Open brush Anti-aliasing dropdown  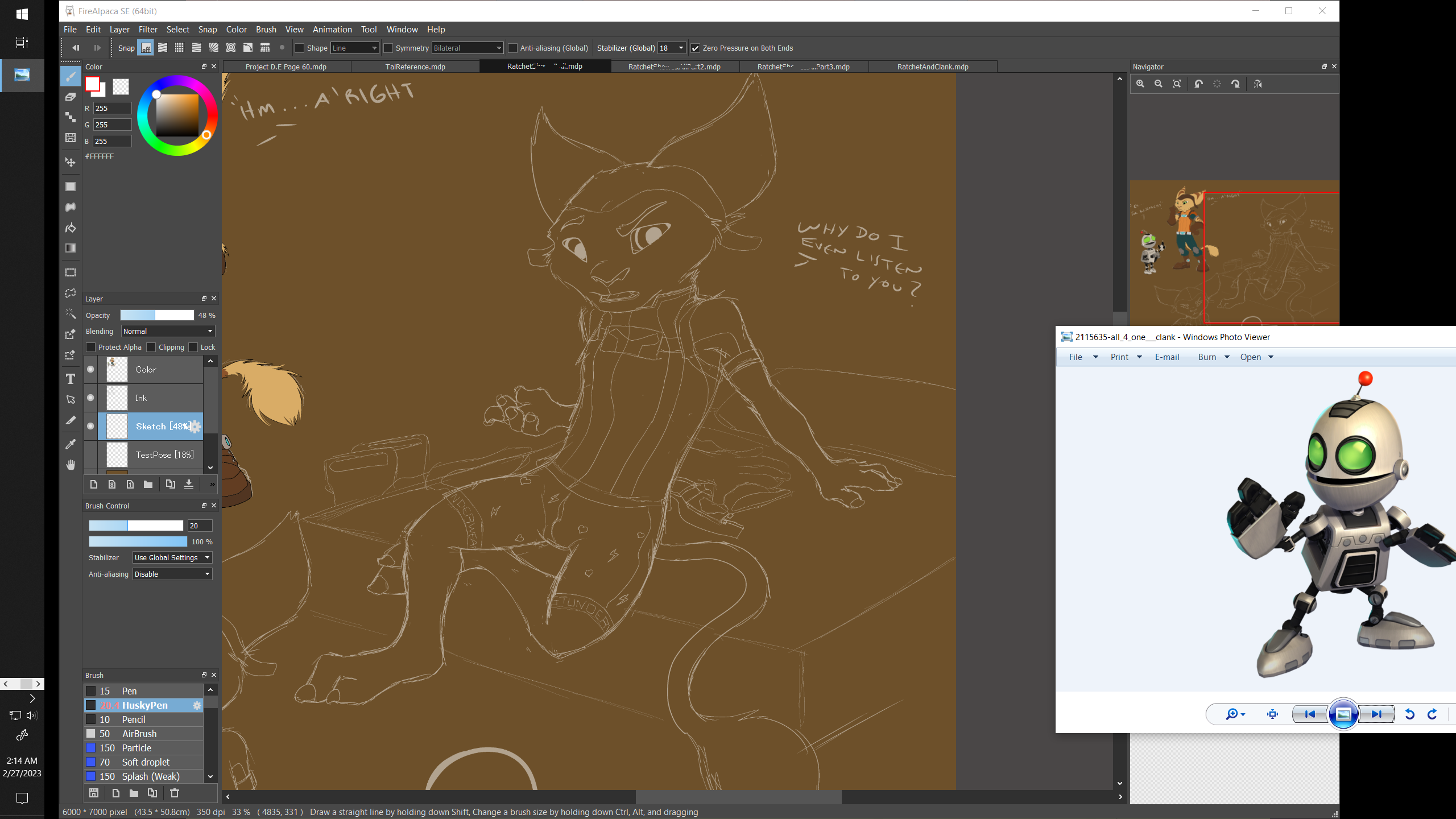[x=172, y=574]
